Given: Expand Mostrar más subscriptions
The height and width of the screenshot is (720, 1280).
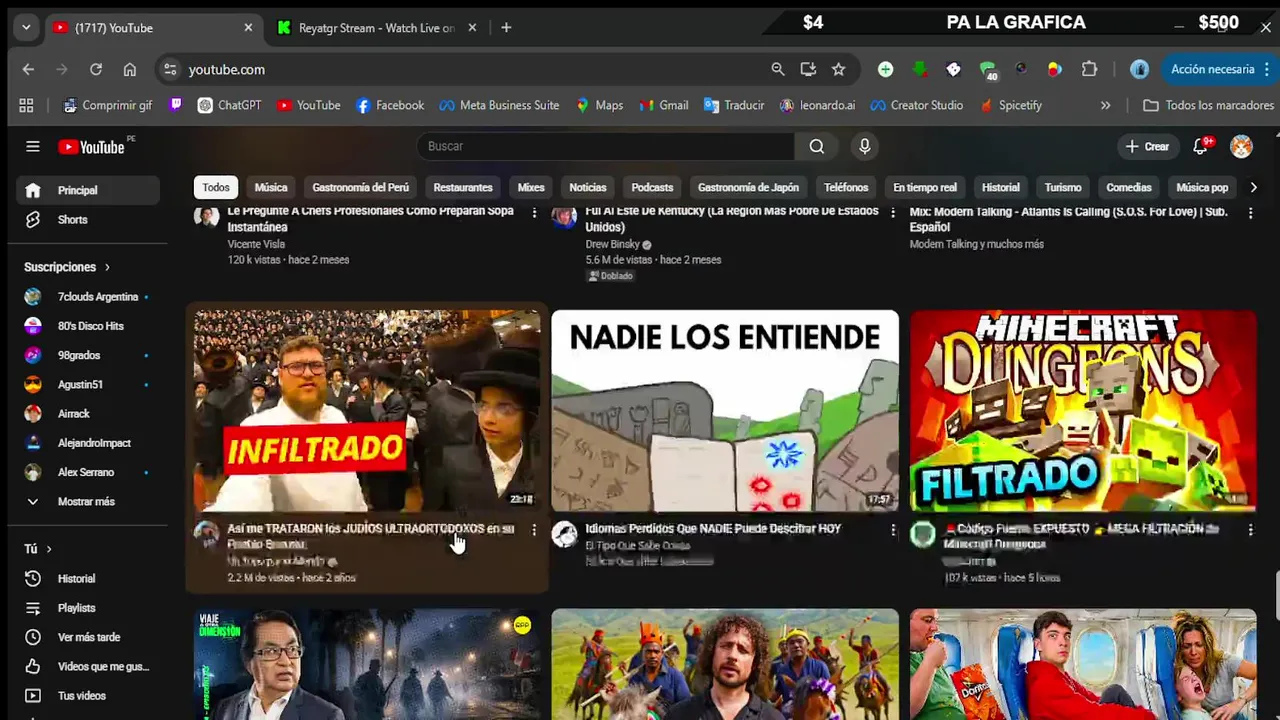Looking at the screenshot, I should click(88, 501).
